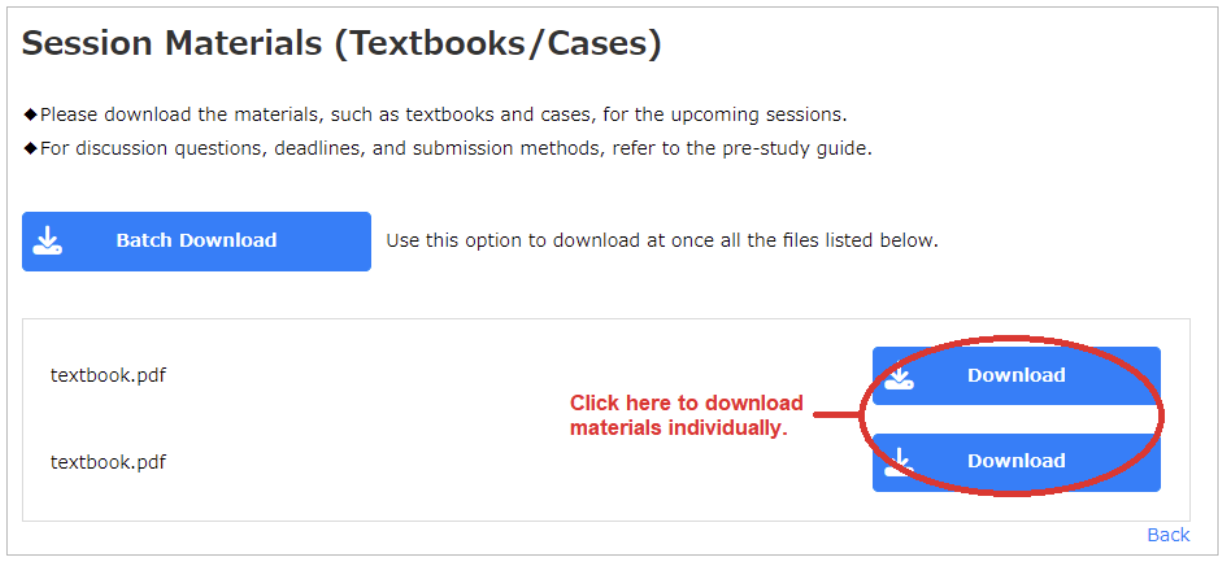
Task: Click the "Download" label on the top button
Action: point(1016,376)
